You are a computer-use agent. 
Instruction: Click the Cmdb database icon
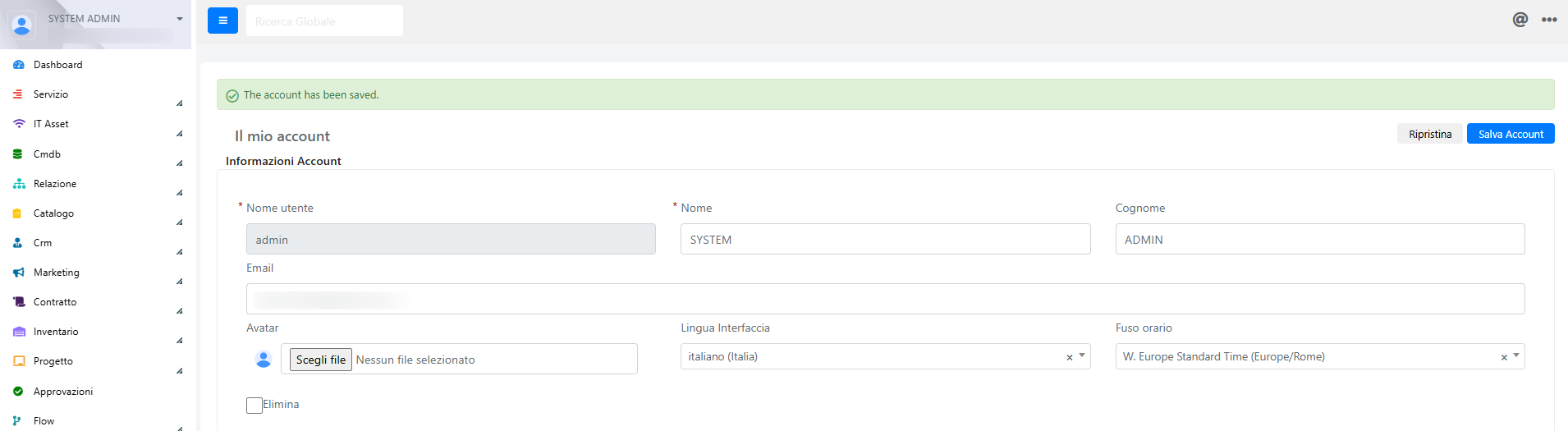(17, 154)
